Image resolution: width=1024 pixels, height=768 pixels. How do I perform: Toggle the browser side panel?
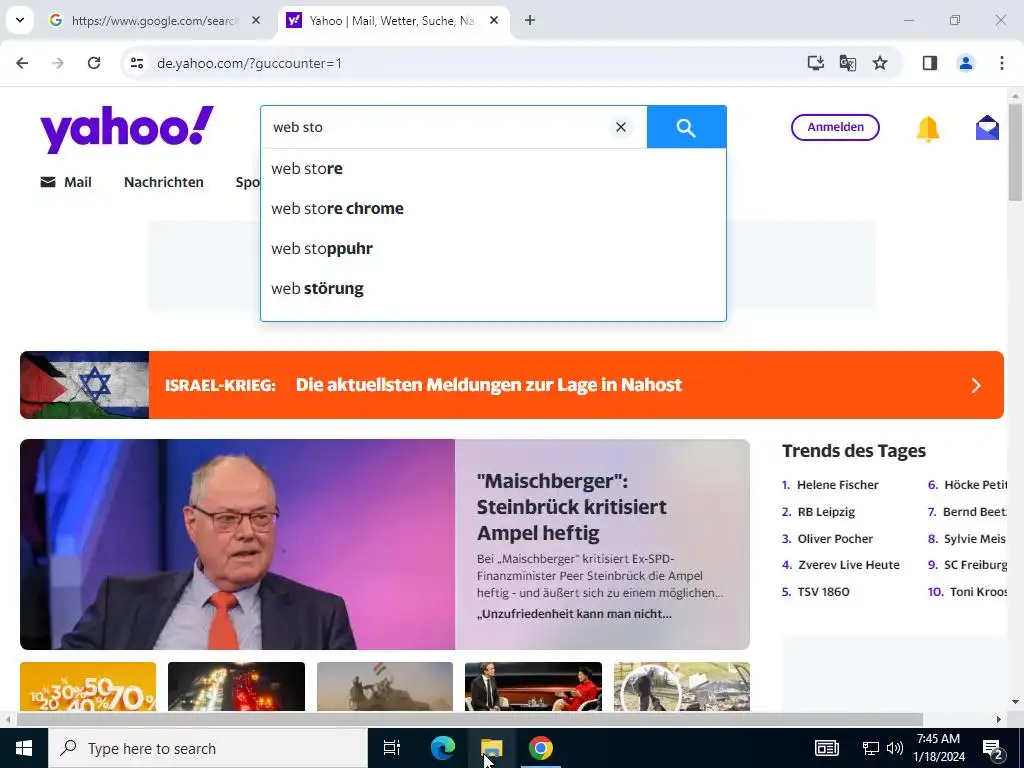(930, 63)
